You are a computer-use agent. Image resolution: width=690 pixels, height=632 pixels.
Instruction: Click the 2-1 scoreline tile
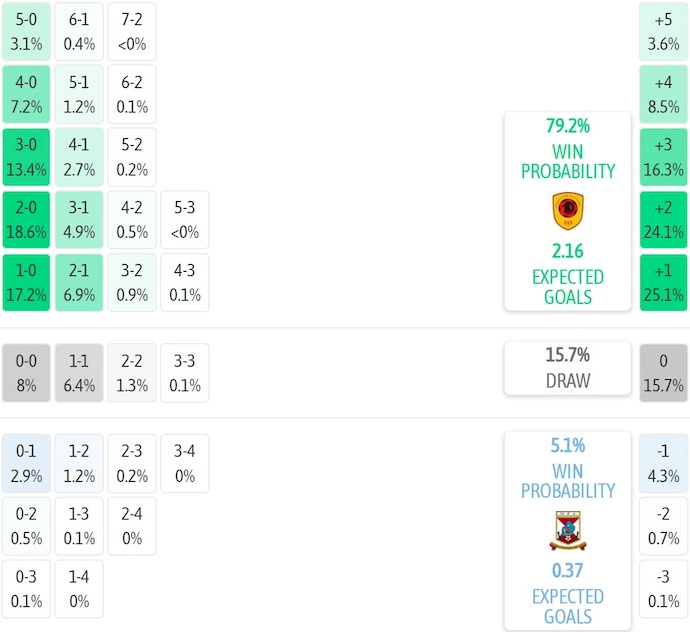(79, 283)
